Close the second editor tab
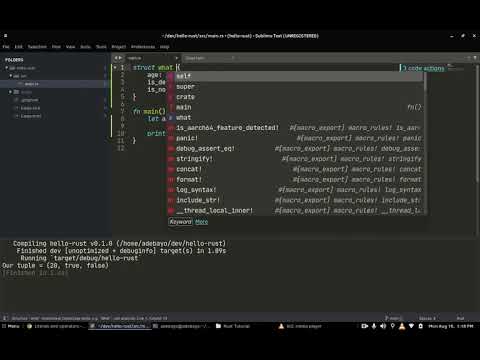 [233, 58]
